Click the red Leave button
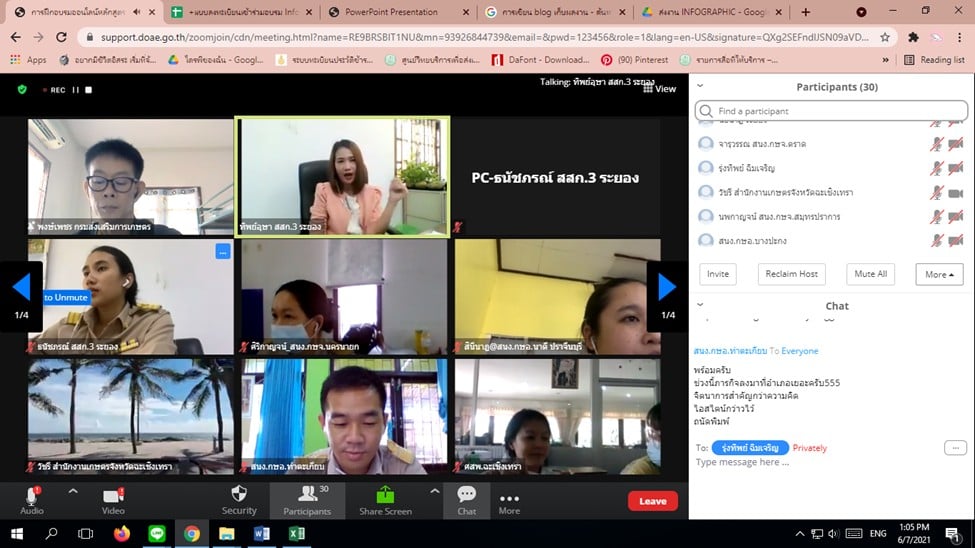Image resolution: width=975 pixels, height=548 pixels. (x=652, y=501)
